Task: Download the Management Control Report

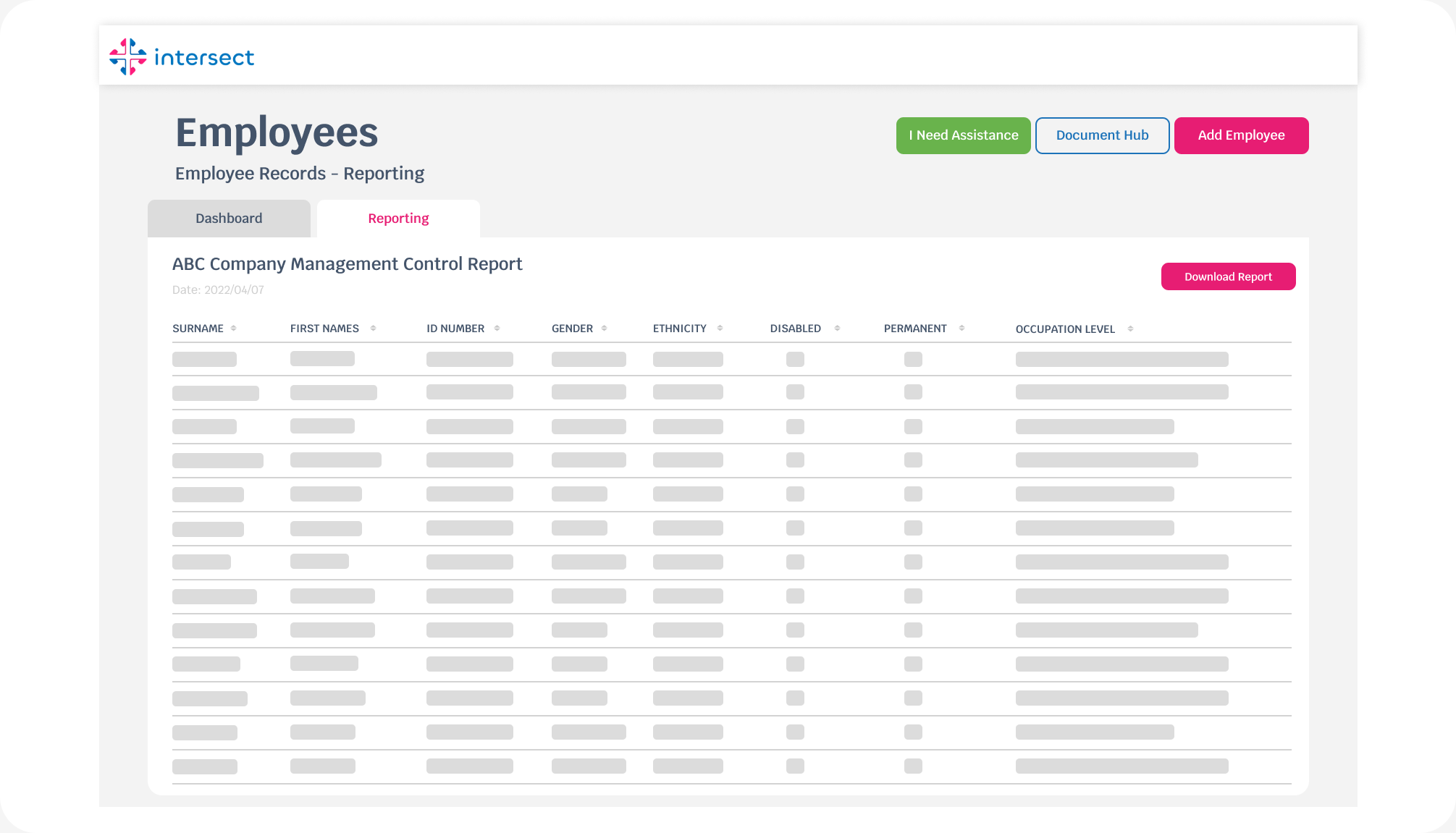Action: (x=1228, y=276)
